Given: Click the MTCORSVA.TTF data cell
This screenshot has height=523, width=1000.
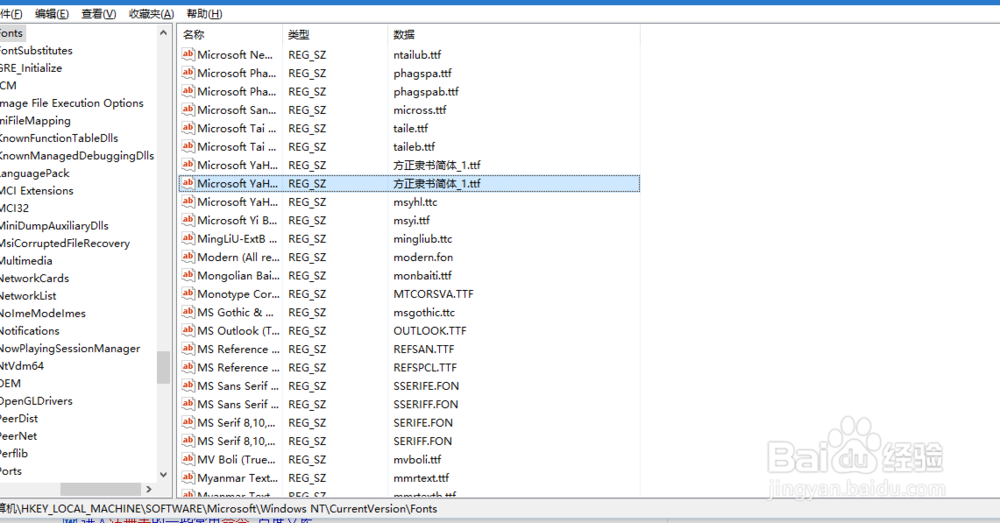Looking at the screenshot, I should tap(433, 294).
